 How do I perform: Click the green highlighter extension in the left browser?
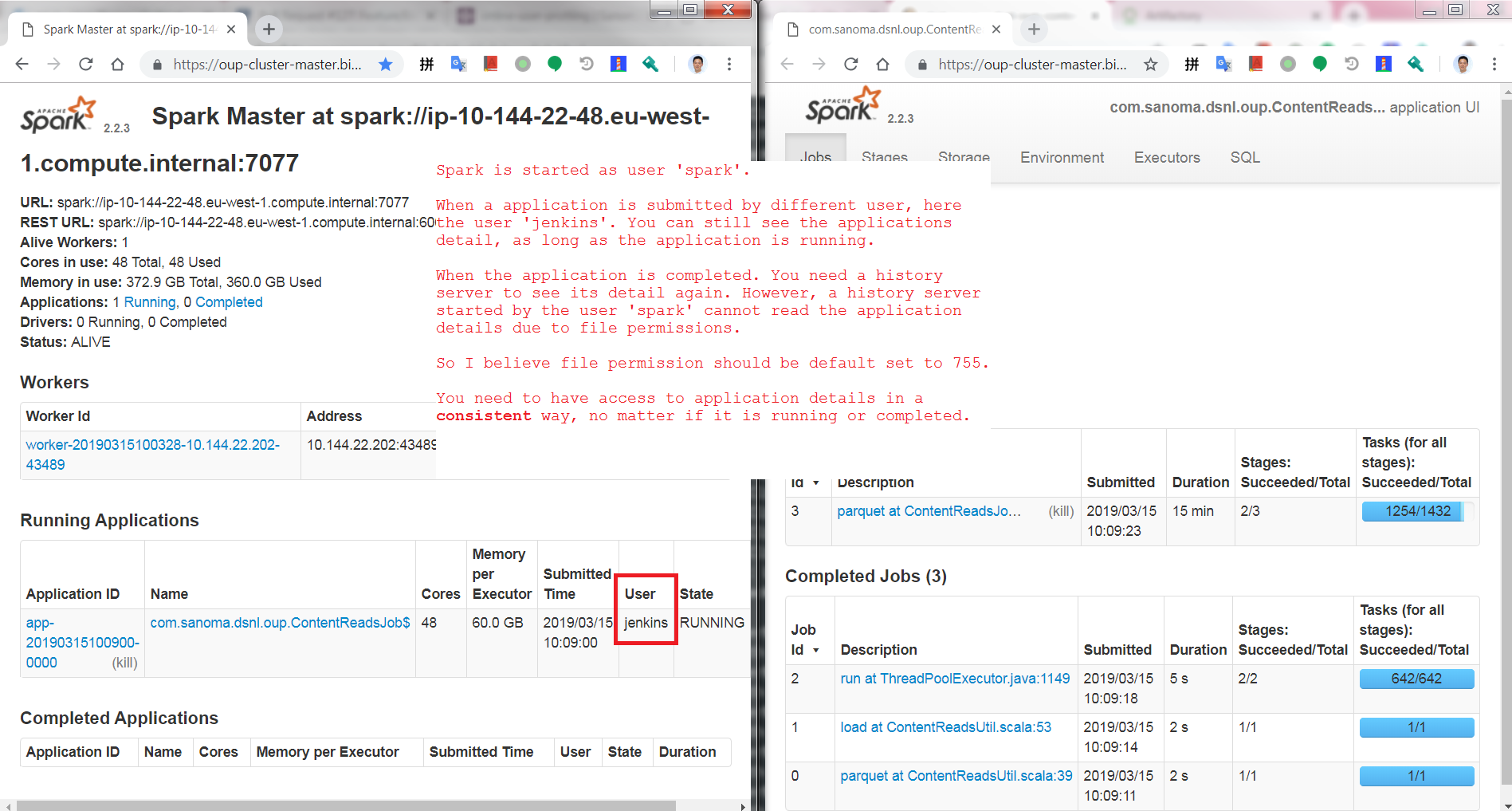[x=650, y=65]
